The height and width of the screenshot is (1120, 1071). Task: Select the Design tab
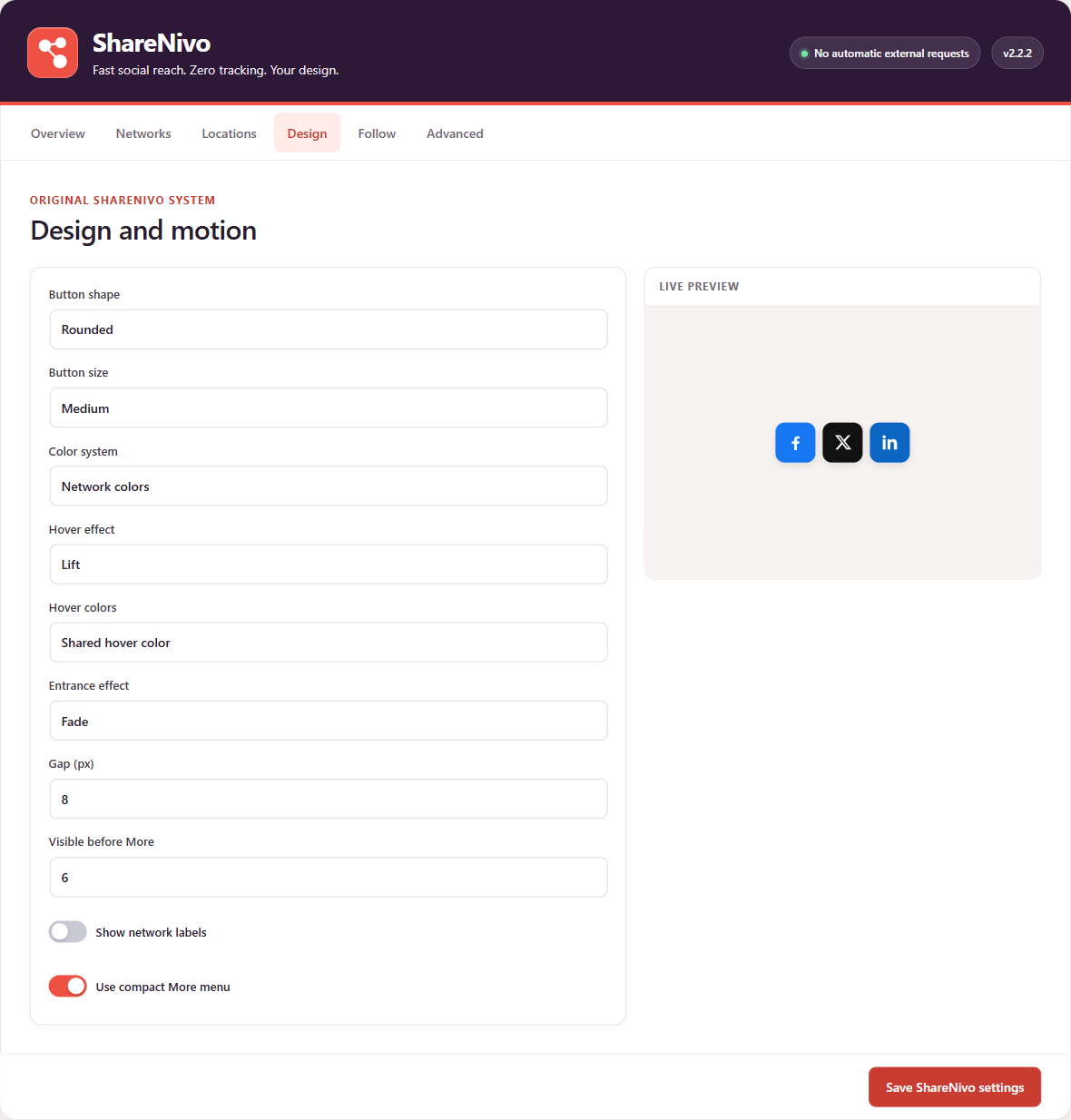pyautogui.click(x=307, y=133)
